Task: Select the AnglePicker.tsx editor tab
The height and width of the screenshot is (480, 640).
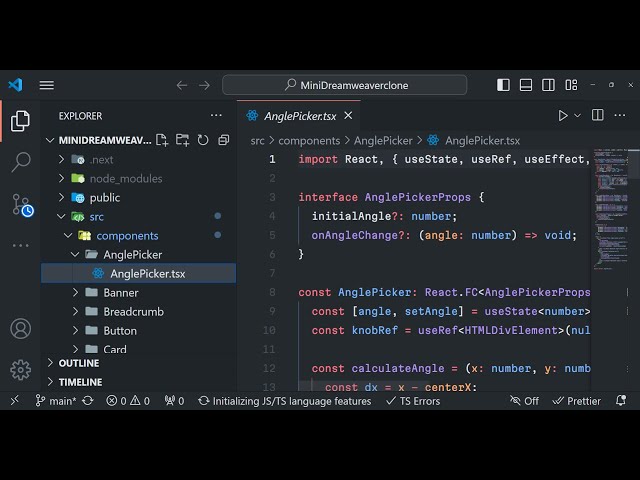Action: pyautogui.click(x=299, y=116)
